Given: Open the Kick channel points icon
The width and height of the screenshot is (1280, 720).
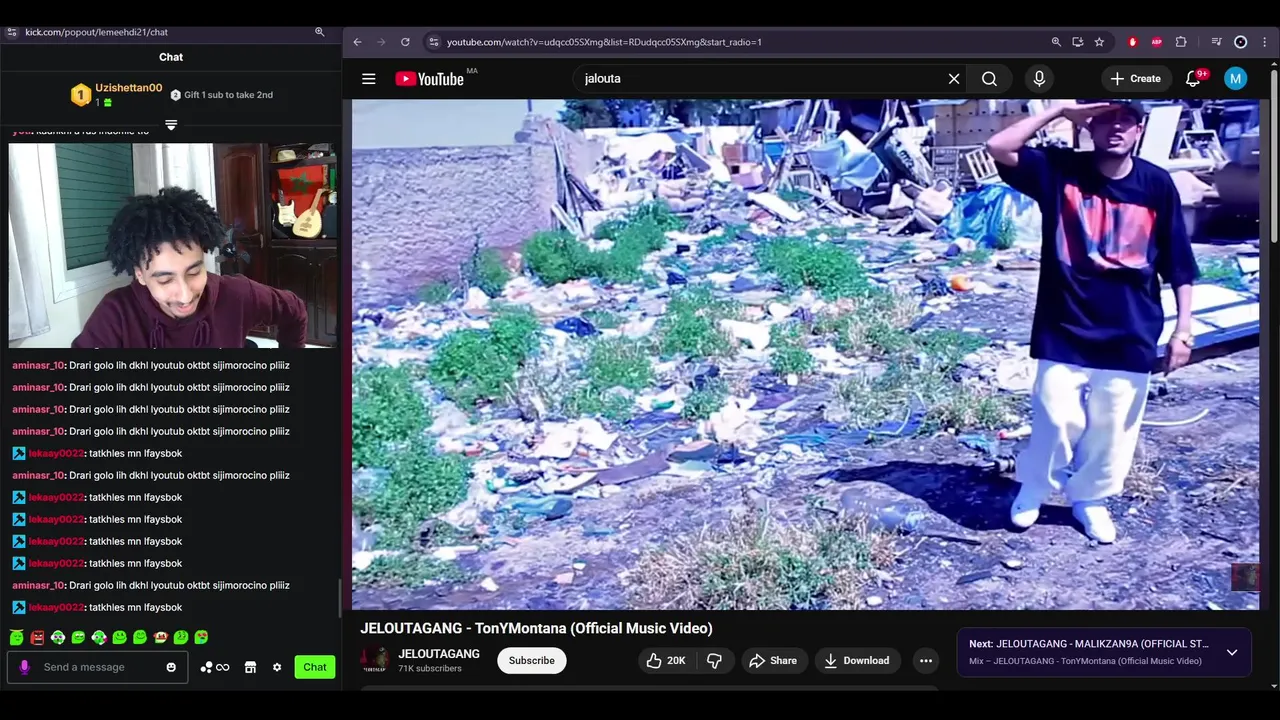Looking at the screenshot, I should pyautogui.click(x=215, y=667).
